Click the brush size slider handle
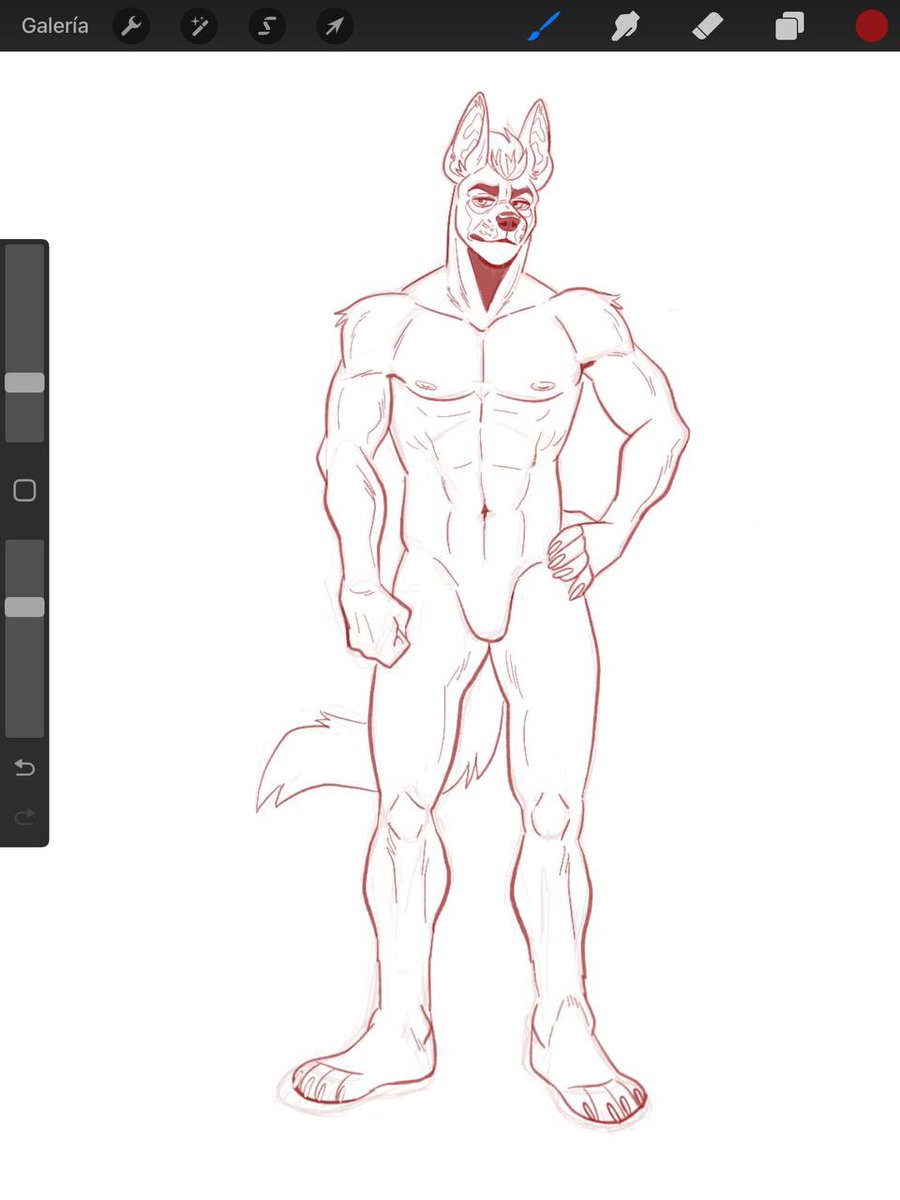 pyautogui.click(x=25, y=382)
